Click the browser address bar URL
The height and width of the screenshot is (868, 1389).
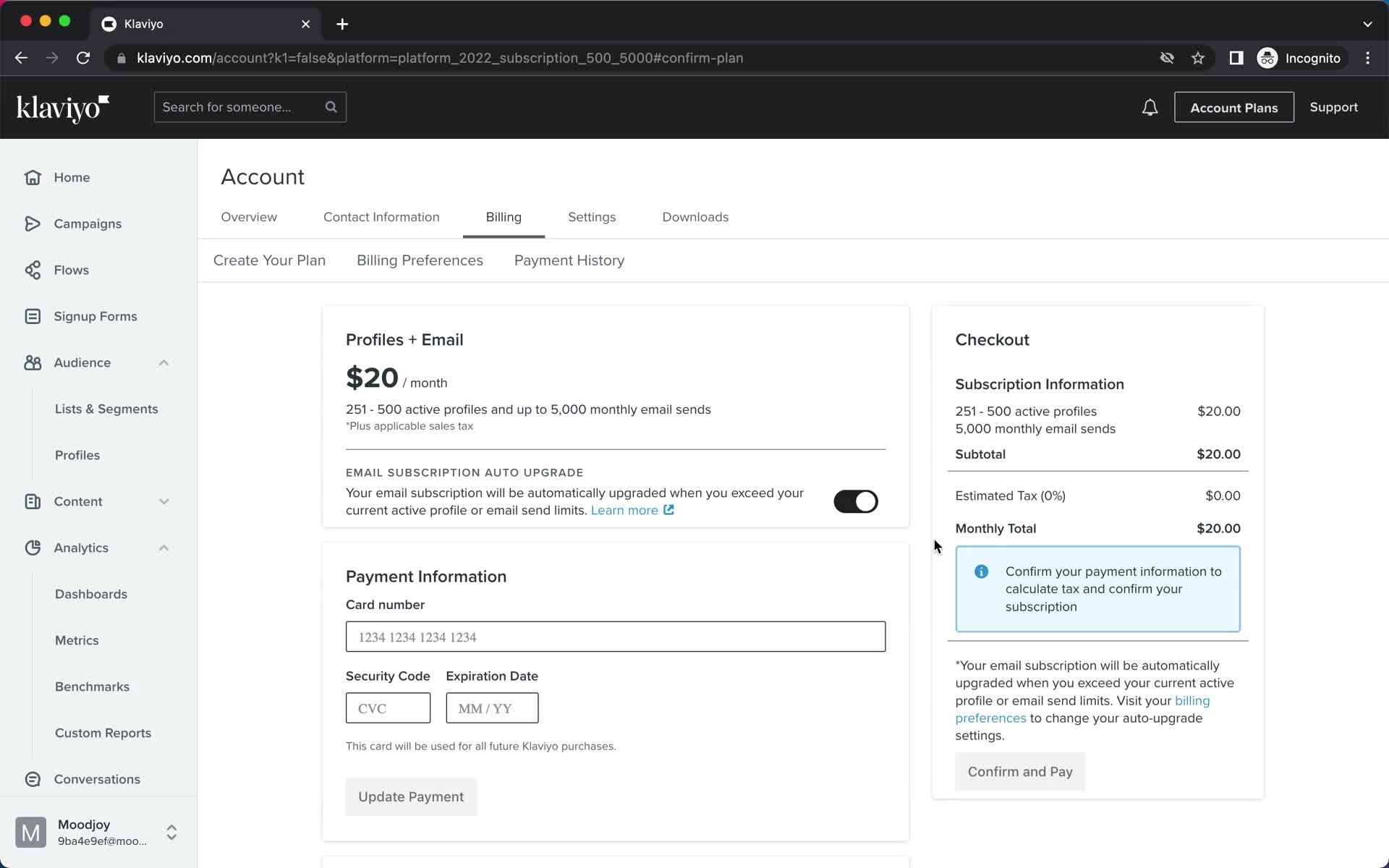pos(440,58)
